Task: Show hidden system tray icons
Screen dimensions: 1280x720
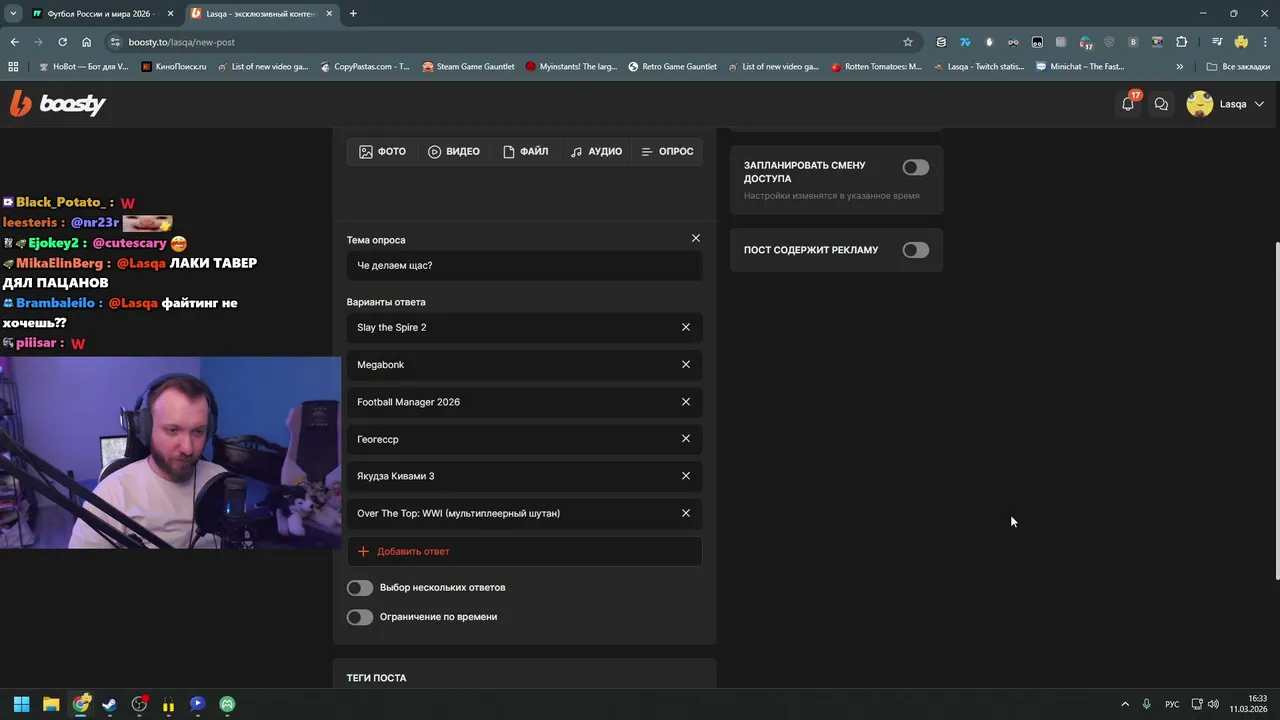Action: point(1125,704)
